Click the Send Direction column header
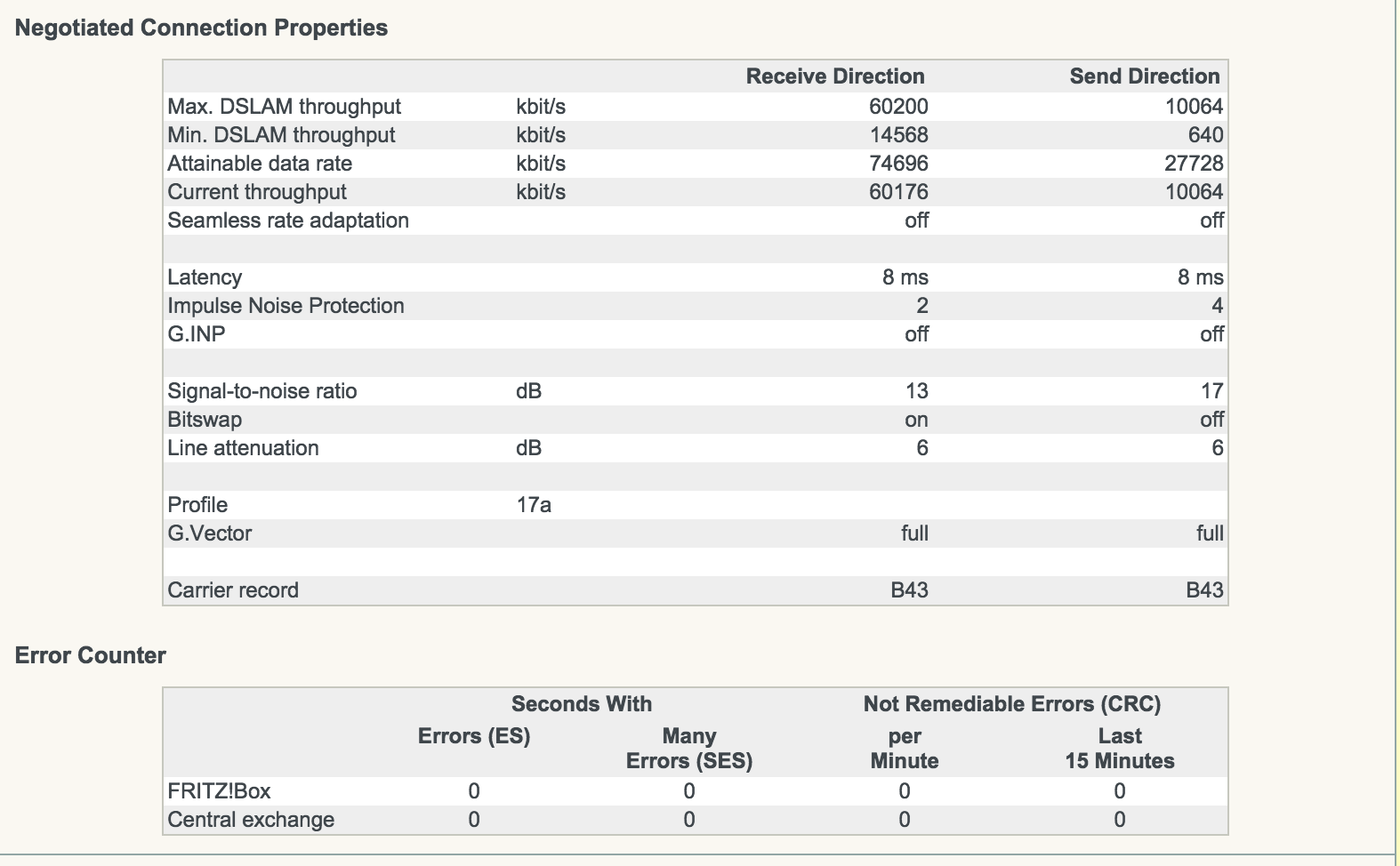Screen dimensions: 1400x866 [x=1144, y=76]
